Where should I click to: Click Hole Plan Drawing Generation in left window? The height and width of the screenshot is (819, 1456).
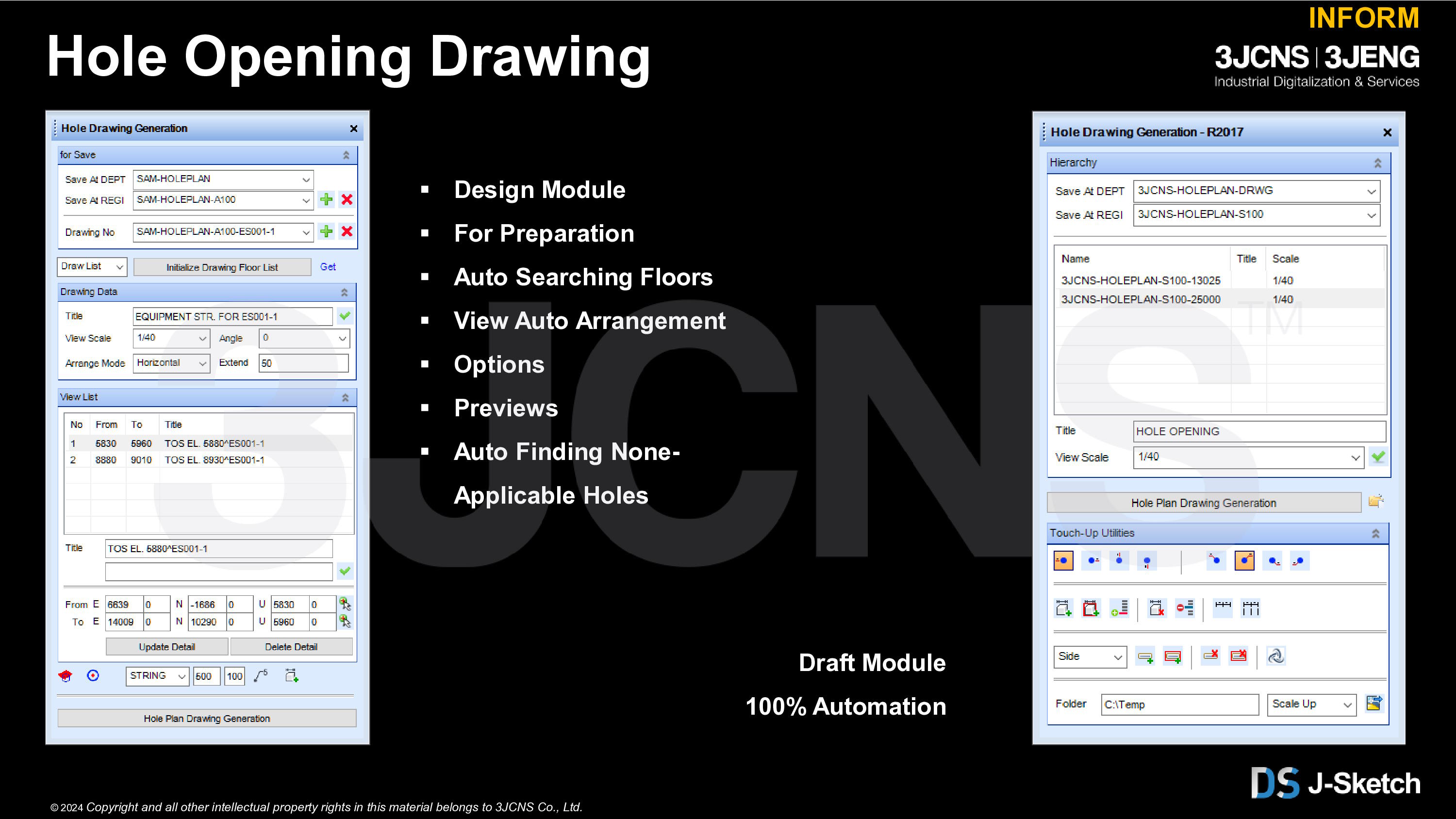(207, 719)
